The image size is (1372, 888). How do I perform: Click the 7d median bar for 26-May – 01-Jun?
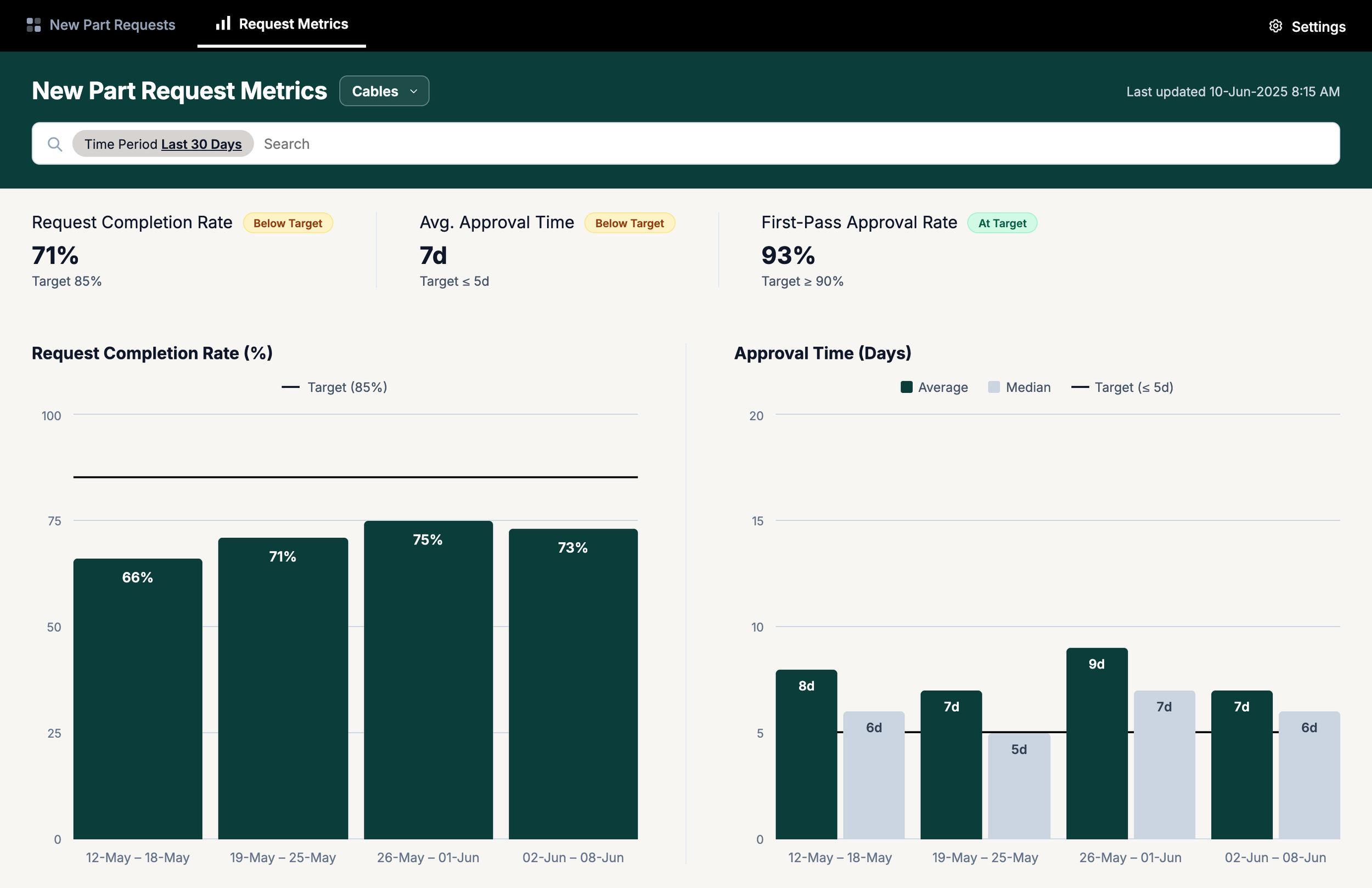tap(1165, 765)
